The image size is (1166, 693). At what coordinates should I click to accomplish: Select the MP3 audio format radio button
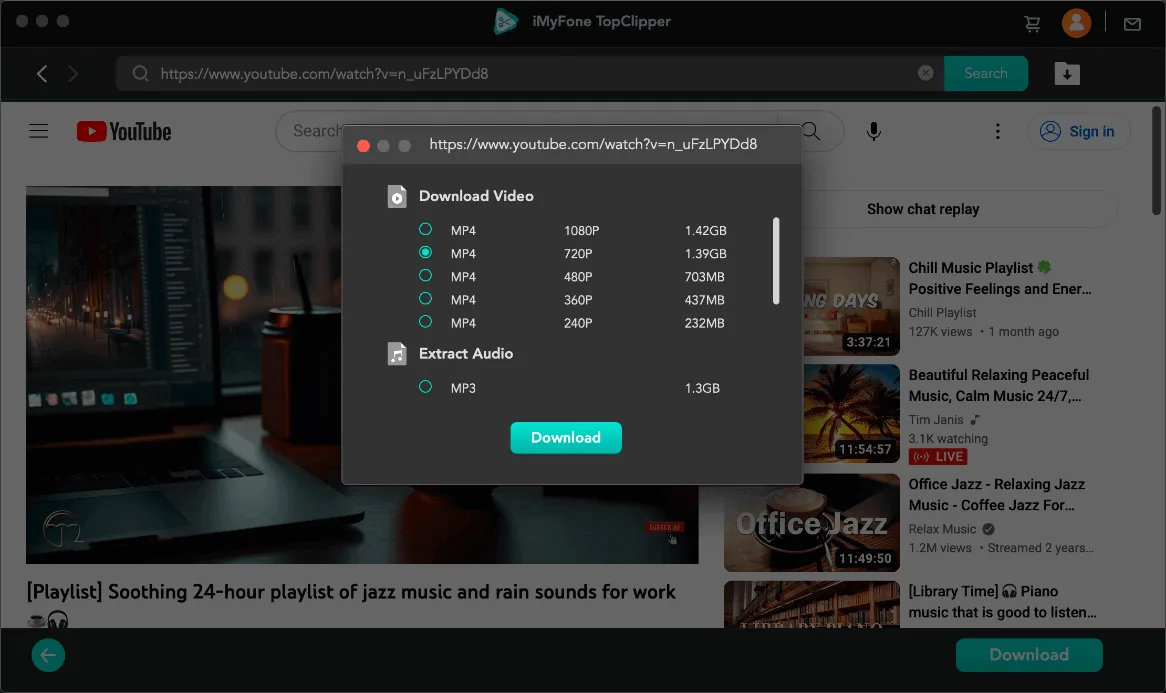coord(425,388)
